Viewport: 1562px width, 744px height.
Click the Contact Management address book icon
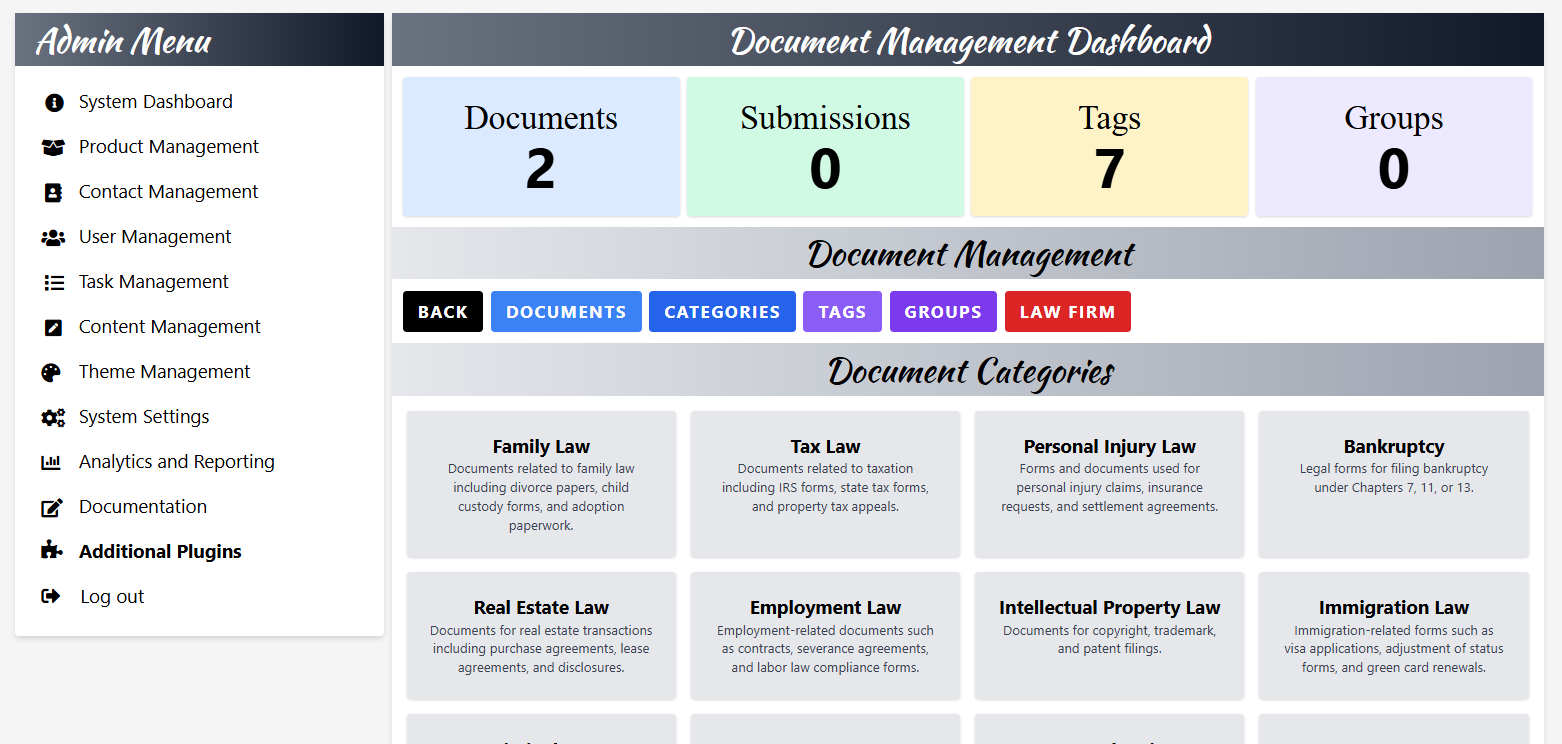pos(53,192)
